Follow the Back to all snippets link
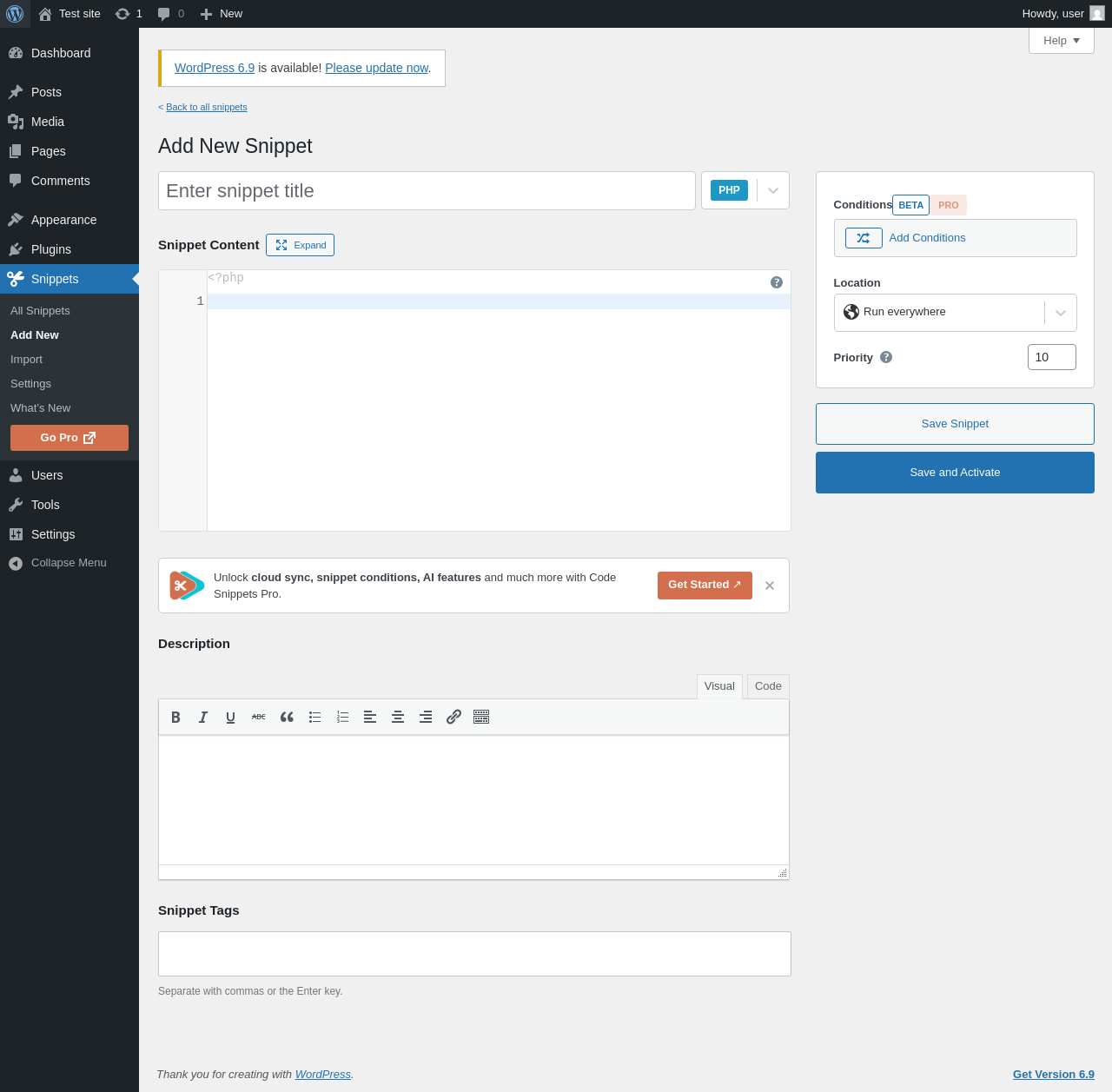The height and width of the screenshot is (1092, 1112). (207, 107)
